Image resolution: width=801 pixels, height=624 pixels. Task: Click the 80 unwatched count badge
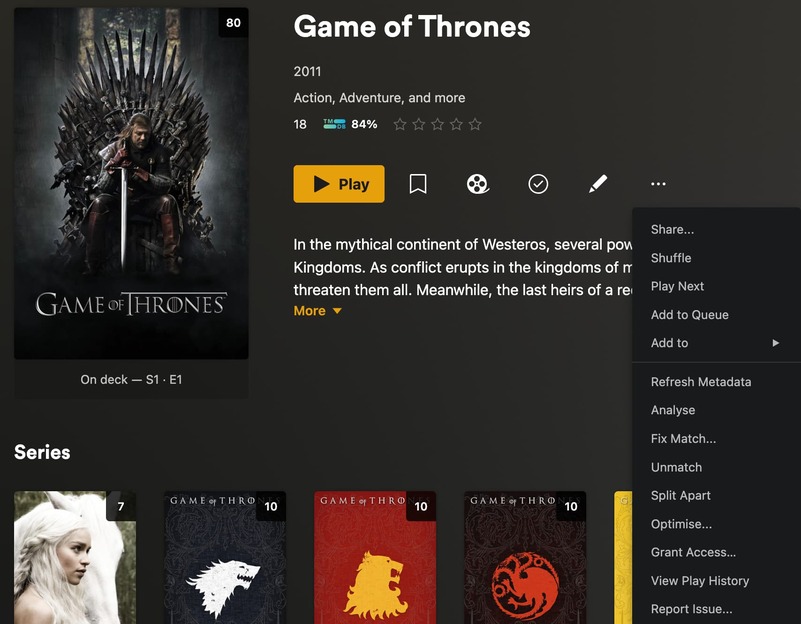233,22
